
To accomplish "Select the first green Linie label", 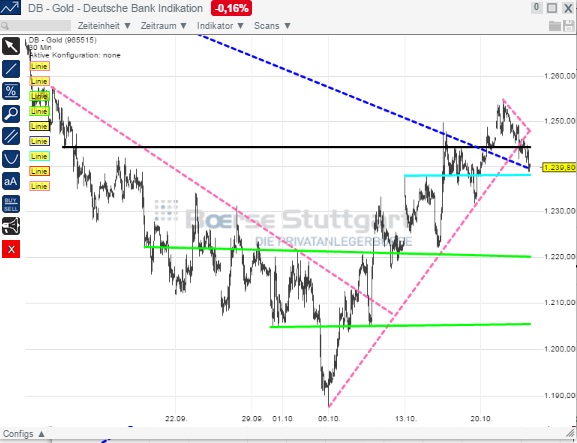I will [x=39, y=96].
